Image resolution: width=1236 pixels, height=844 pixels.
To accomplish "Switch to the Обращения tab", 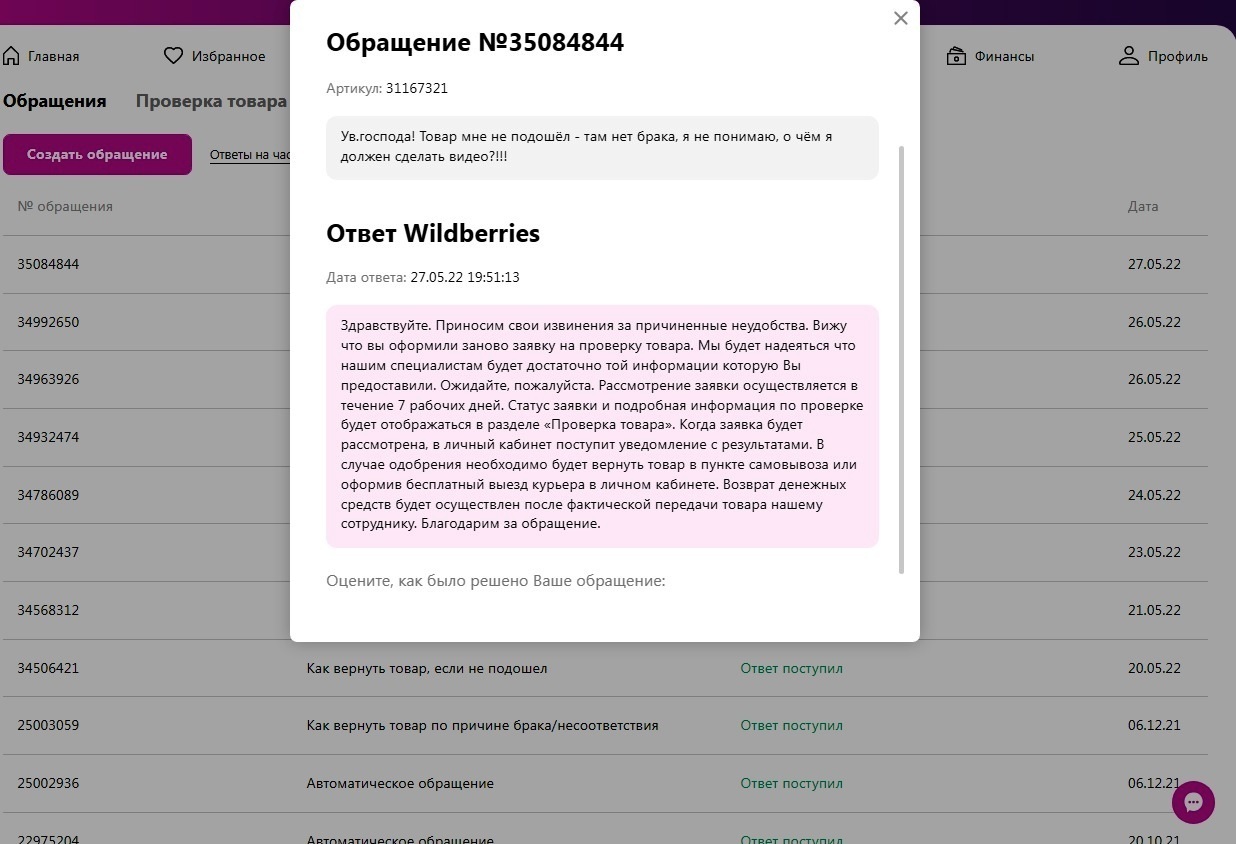I will (x=55, y=101).
